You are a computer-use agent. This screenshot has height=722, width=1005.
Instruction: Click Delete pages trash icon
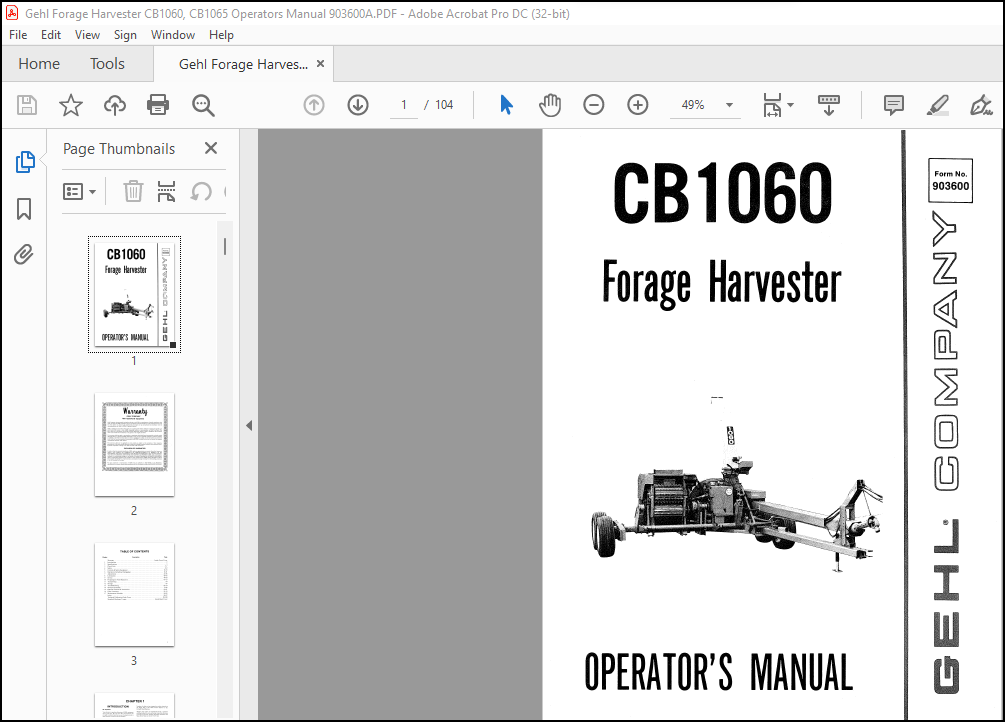point(133,191)
